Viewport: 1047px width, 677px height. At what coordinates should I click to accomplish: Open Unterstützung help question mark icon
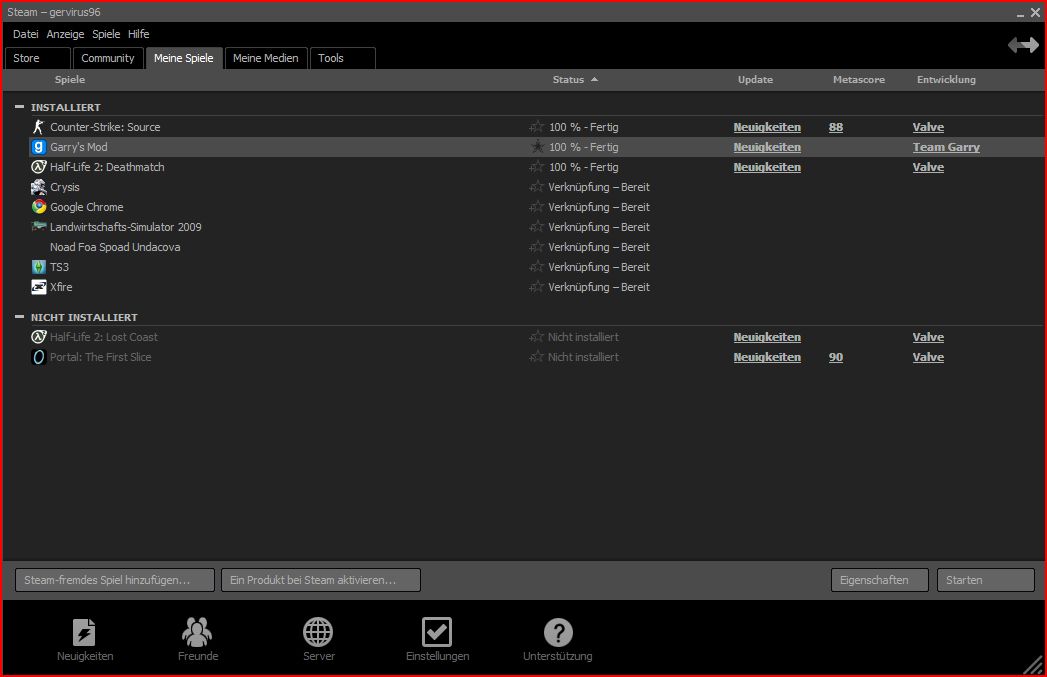point(557,632)
